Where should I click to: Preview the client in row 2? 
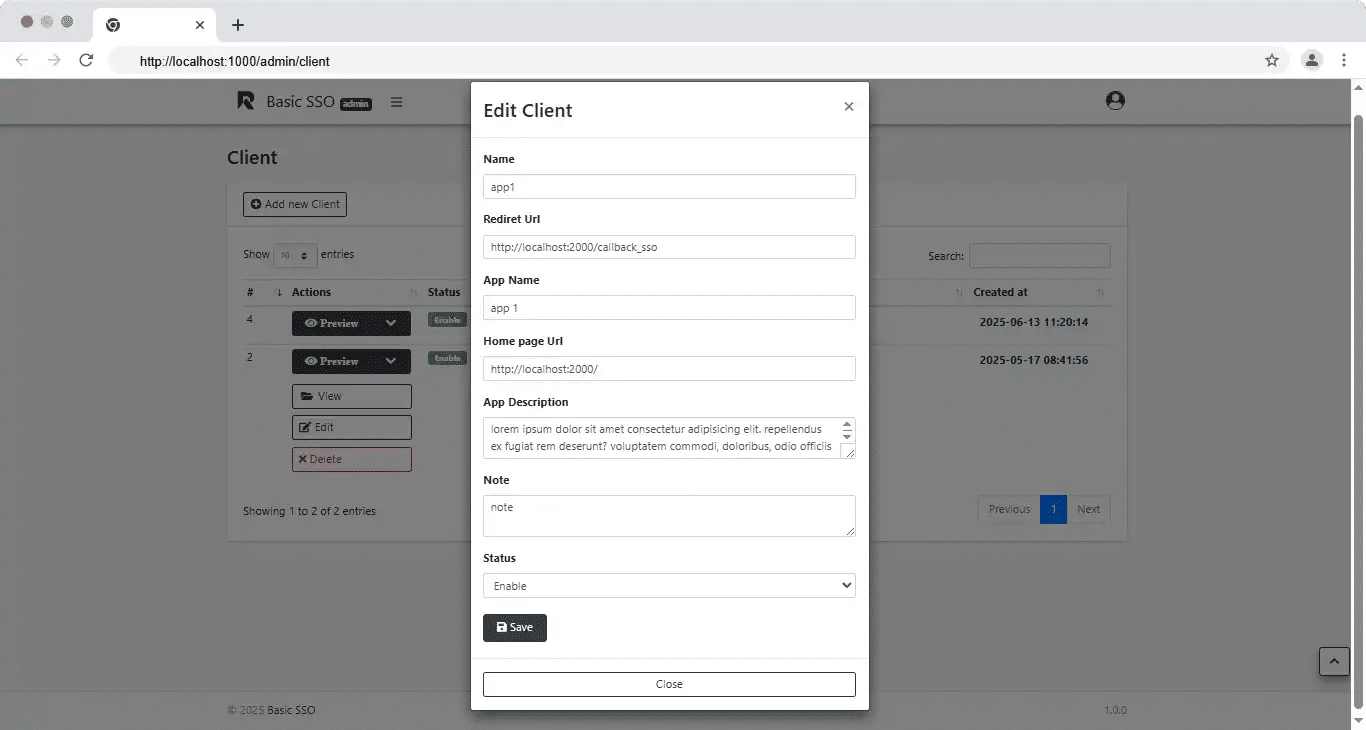tap(331, 361)
